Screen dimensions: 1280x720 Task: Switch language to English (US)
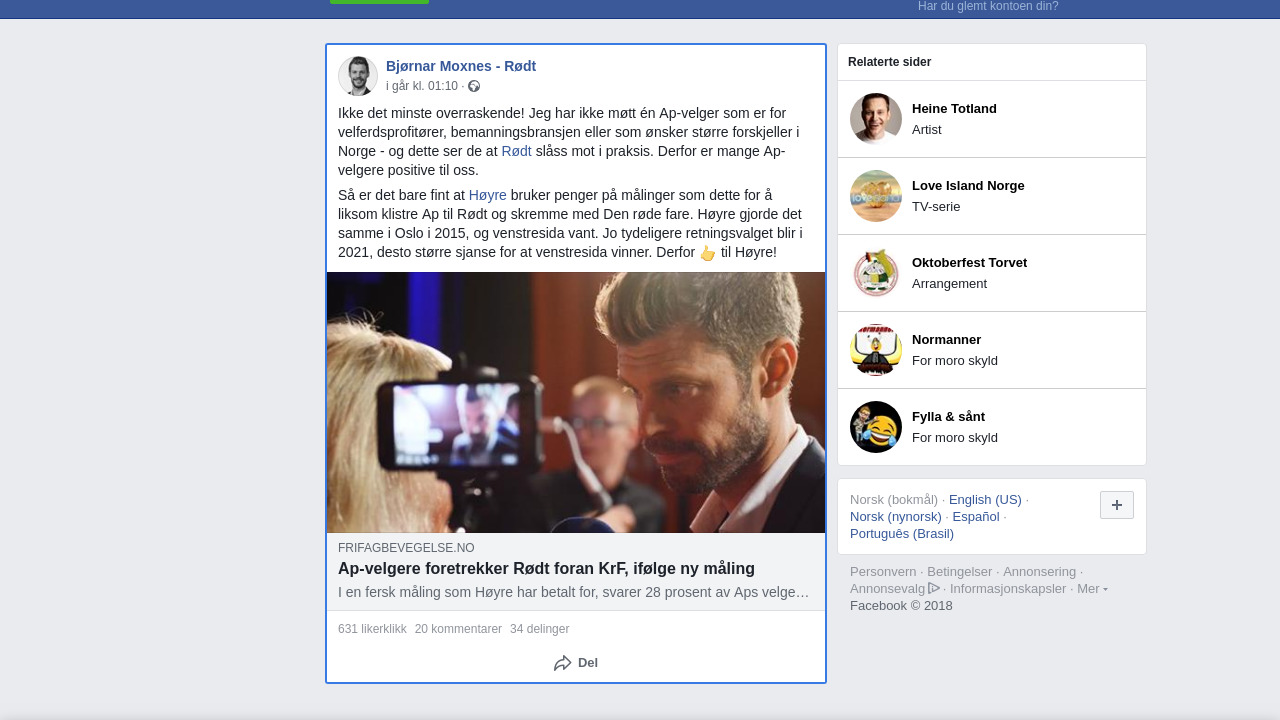(x=985, y=500)
